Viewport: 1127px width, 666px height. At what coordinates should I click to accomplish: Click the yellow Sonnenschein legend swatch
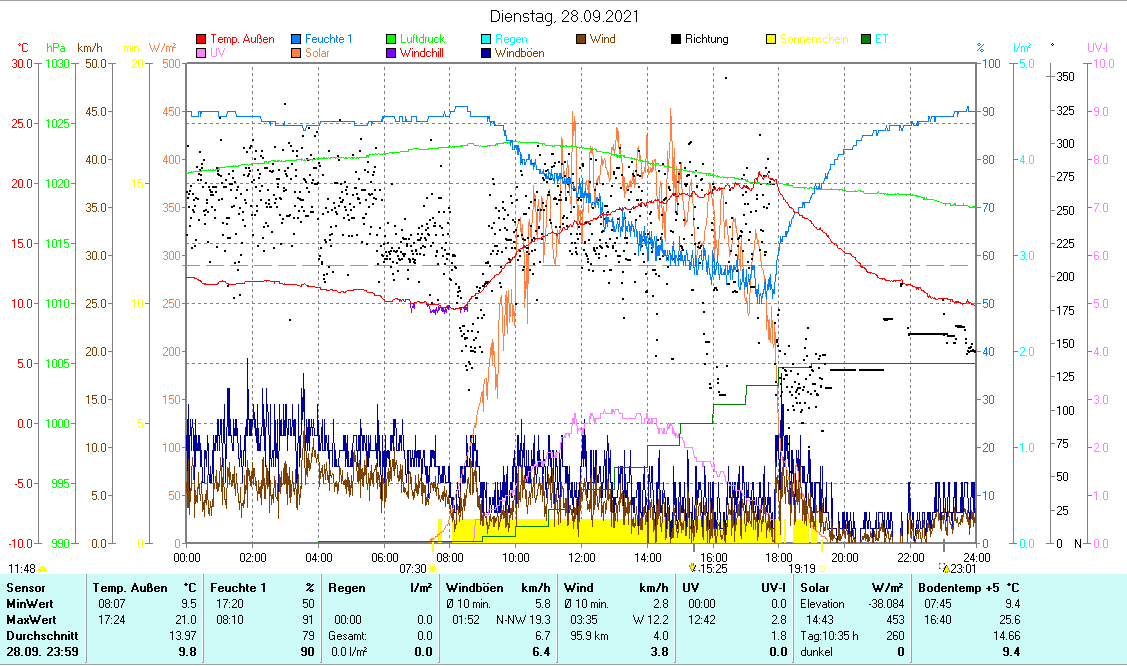click(x=771, y=39)
